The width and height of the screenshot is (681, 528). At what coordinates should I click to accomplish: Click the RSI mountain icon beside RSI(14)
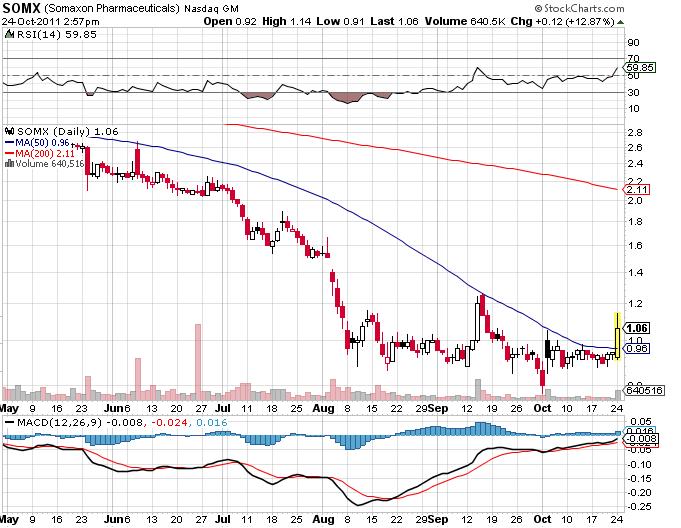tap(10, 34)
